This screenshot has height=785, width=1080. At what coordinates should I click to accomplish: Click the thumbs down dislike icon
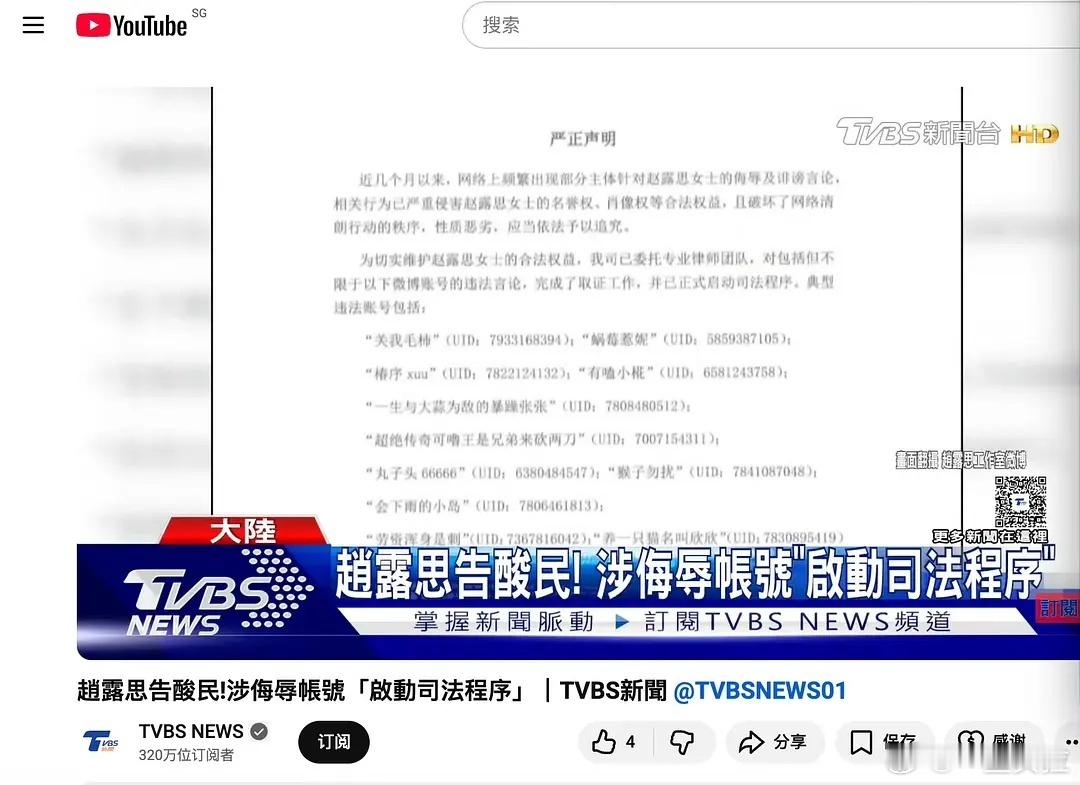(x=685, y=741)
